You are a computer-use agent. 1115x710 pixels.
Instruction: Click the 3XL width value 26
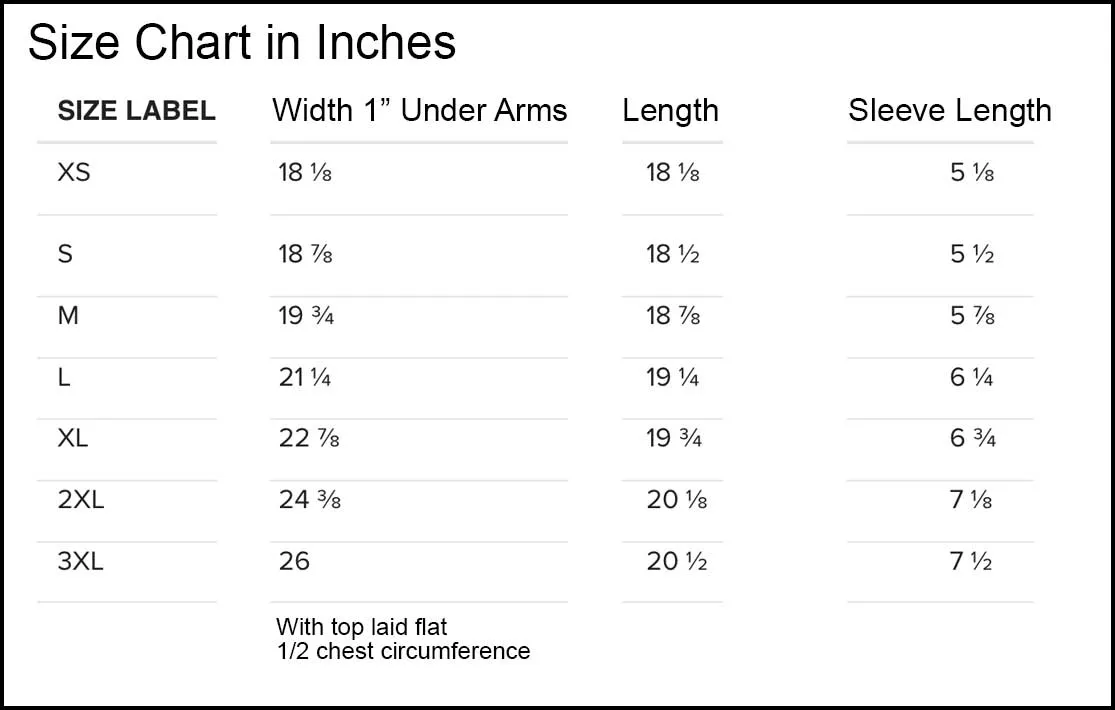coord(294,561)
